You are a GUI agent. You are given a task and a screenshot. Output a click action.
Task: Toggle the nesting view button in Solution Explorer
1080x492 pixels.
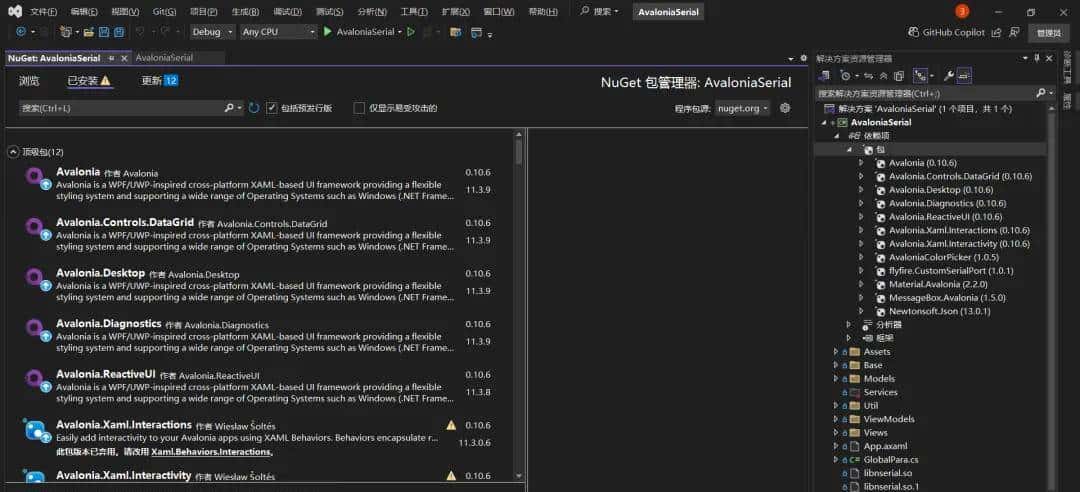pos(920,76)
